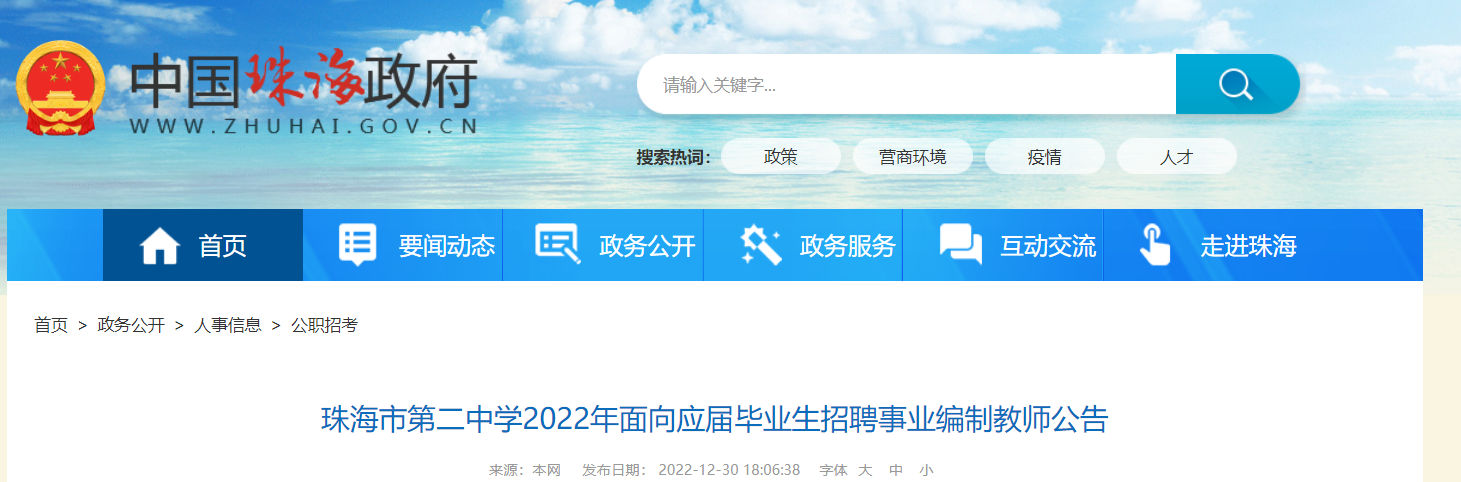Viewport: 1461px width, 482px height.
Task: Click the magnifying glass search icon
Action: click(x=1236, y=85)
